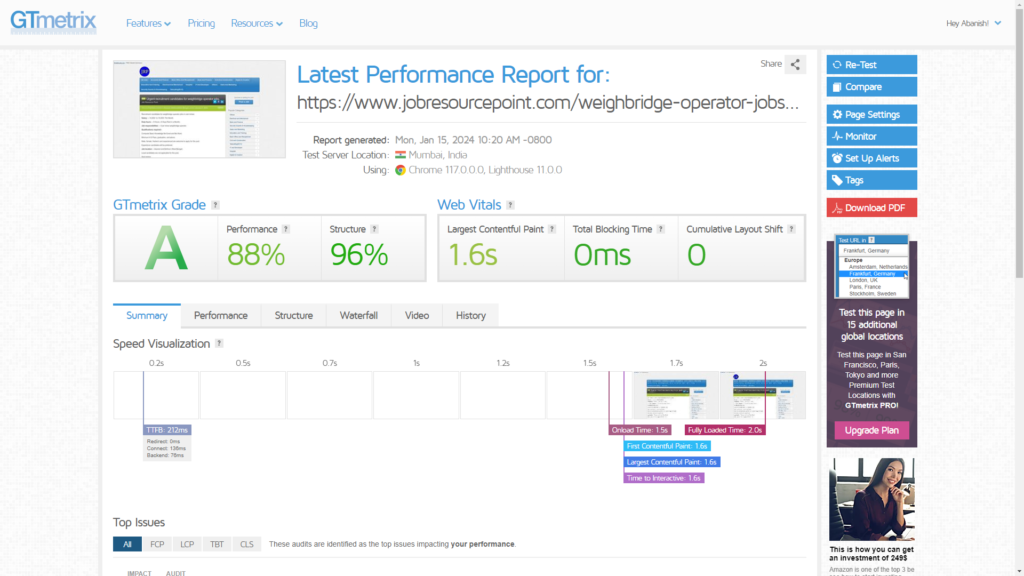Open help for GTmetrix Grade
This screenshot has height=576, width=1024.
coord(216,205)
